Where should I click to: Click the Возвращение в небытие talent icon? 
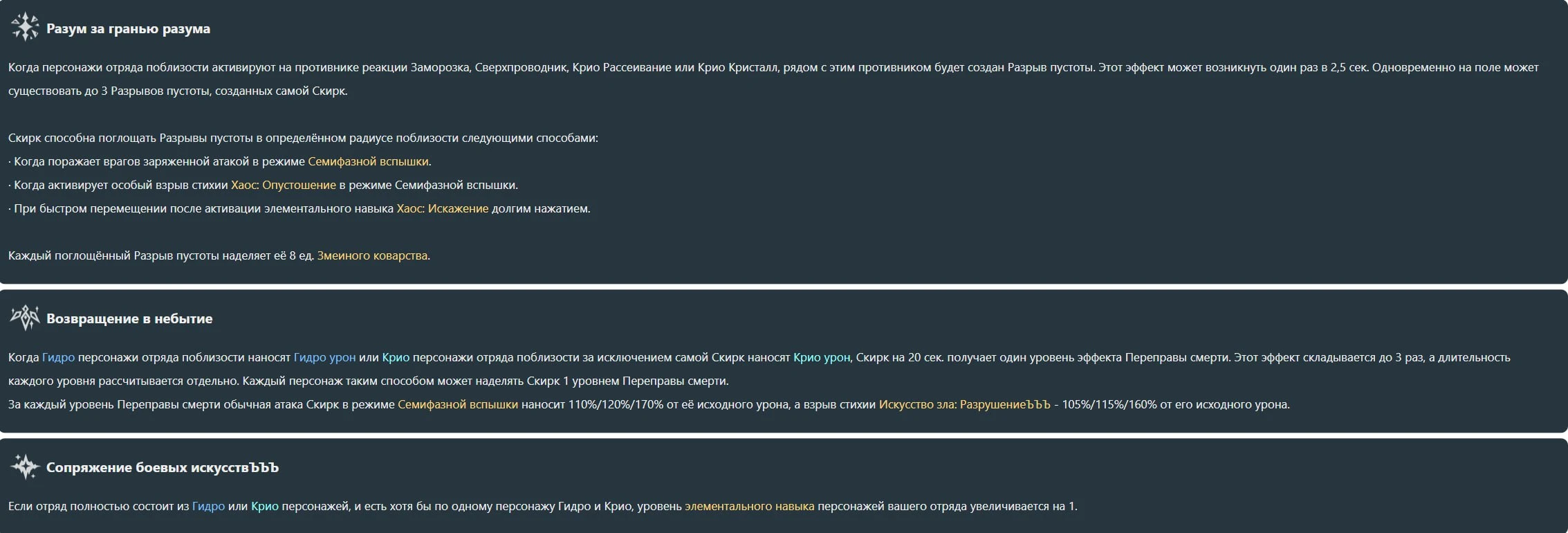pos(25,317)
